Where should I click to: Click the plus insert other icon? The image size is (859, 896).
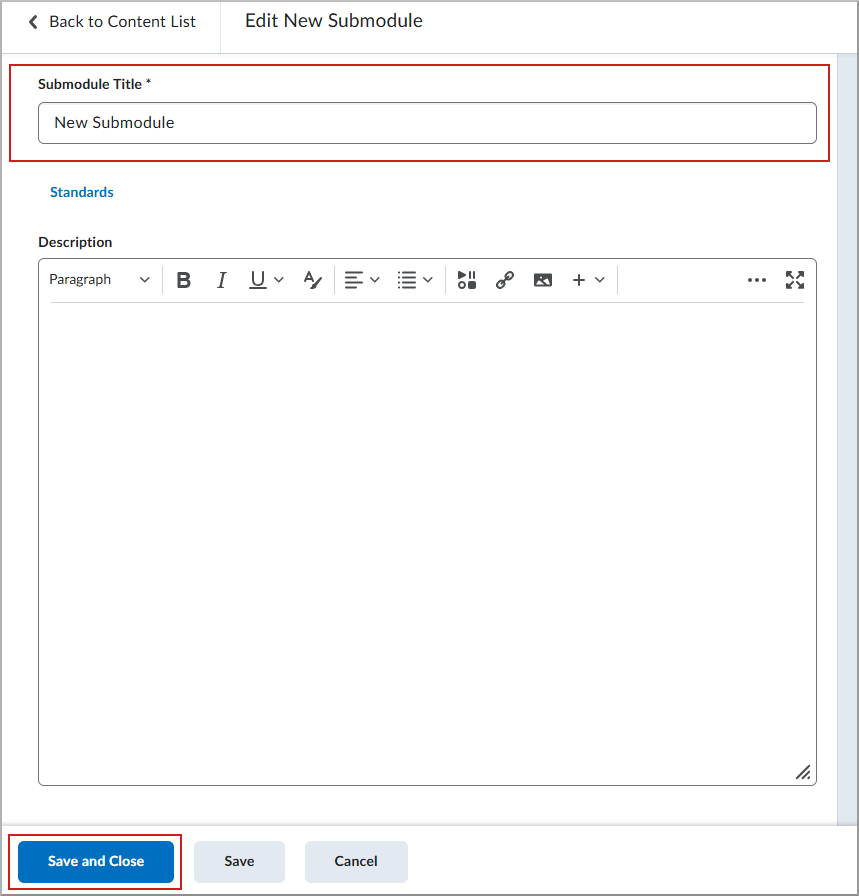579,280
